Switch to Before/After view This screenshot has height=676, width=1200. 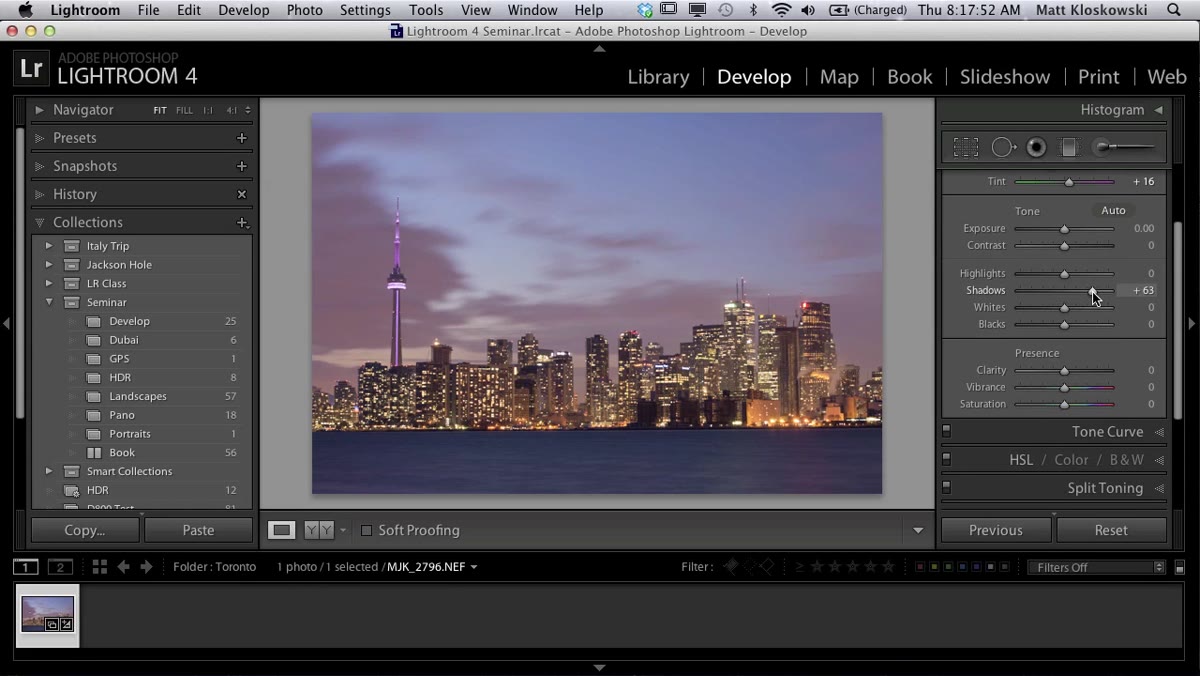tap(319, 530)
